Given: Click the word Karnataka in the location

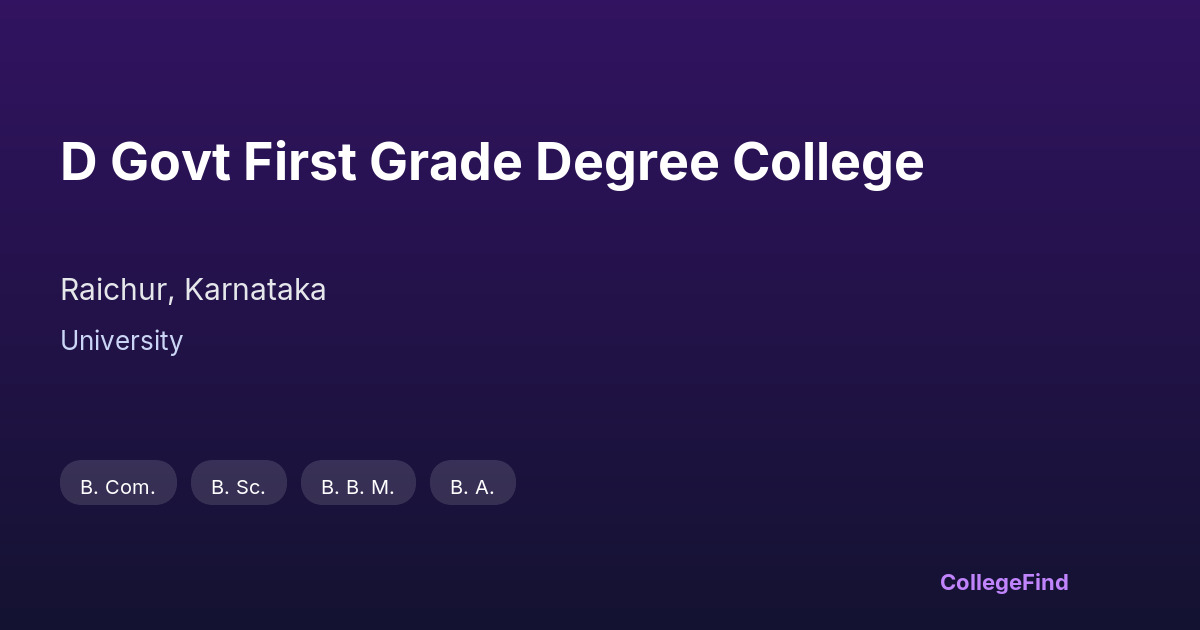Looking at the screenshot, I should coord(255,290).
